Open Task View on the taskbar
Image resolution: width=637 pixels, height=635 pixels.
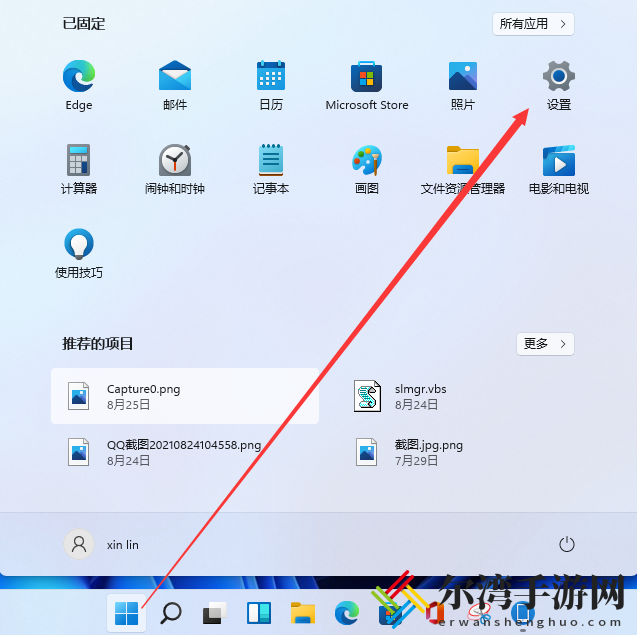tap(214, 613)
